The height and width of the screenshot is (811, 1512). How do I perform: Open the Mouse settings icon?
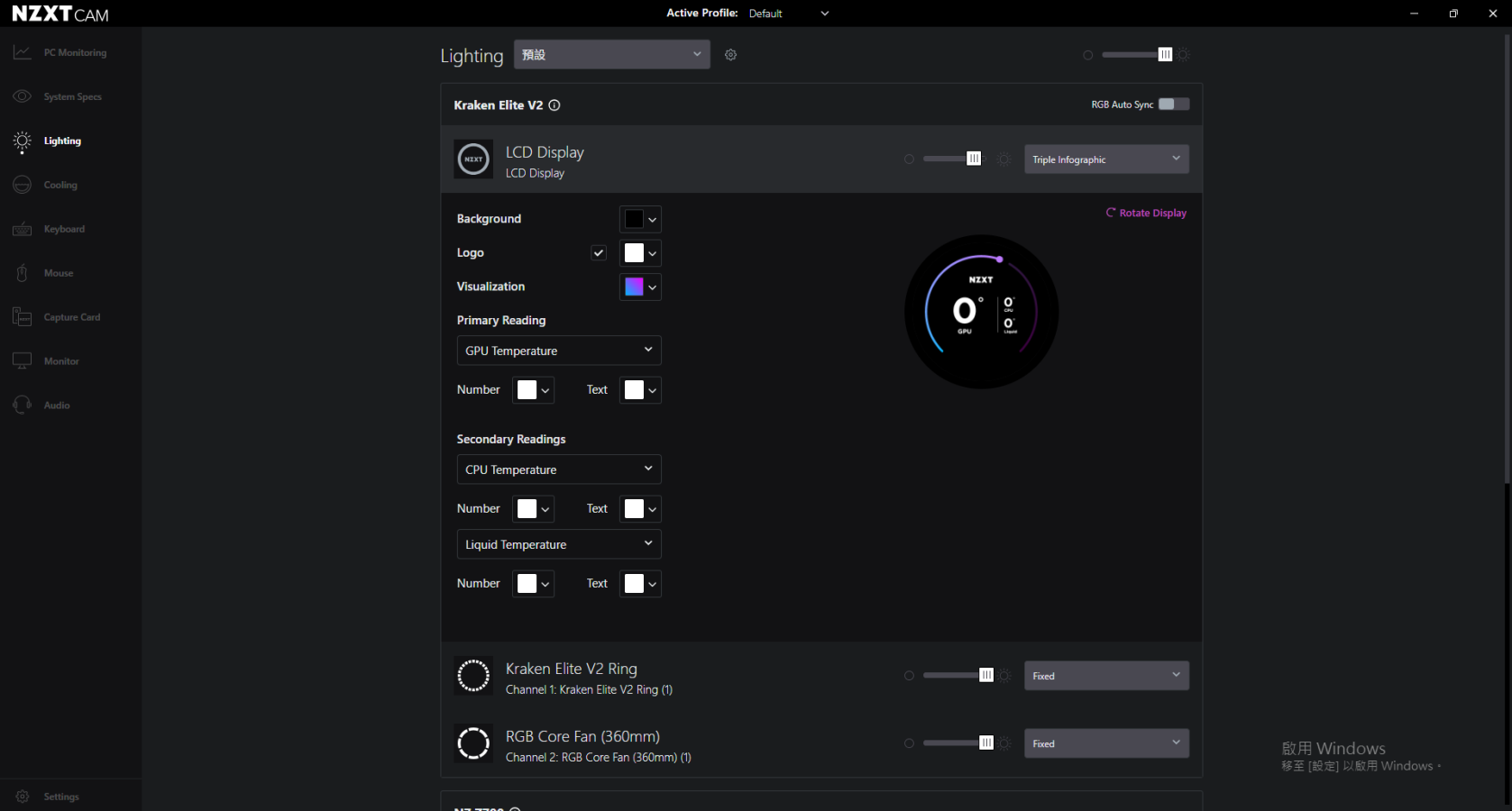pos(23,273)
